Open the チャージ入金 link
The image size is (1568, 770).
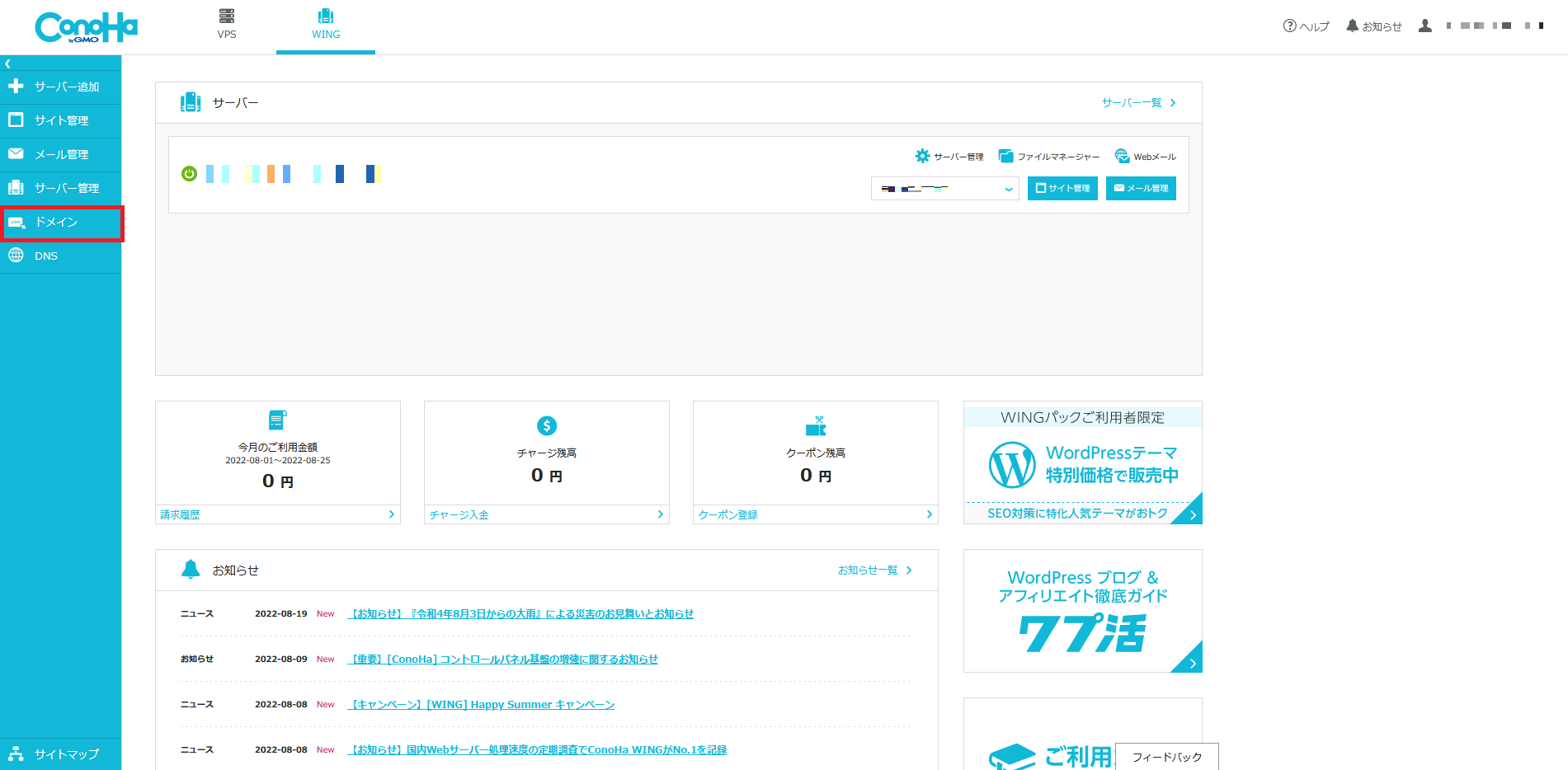coord(547,514)
